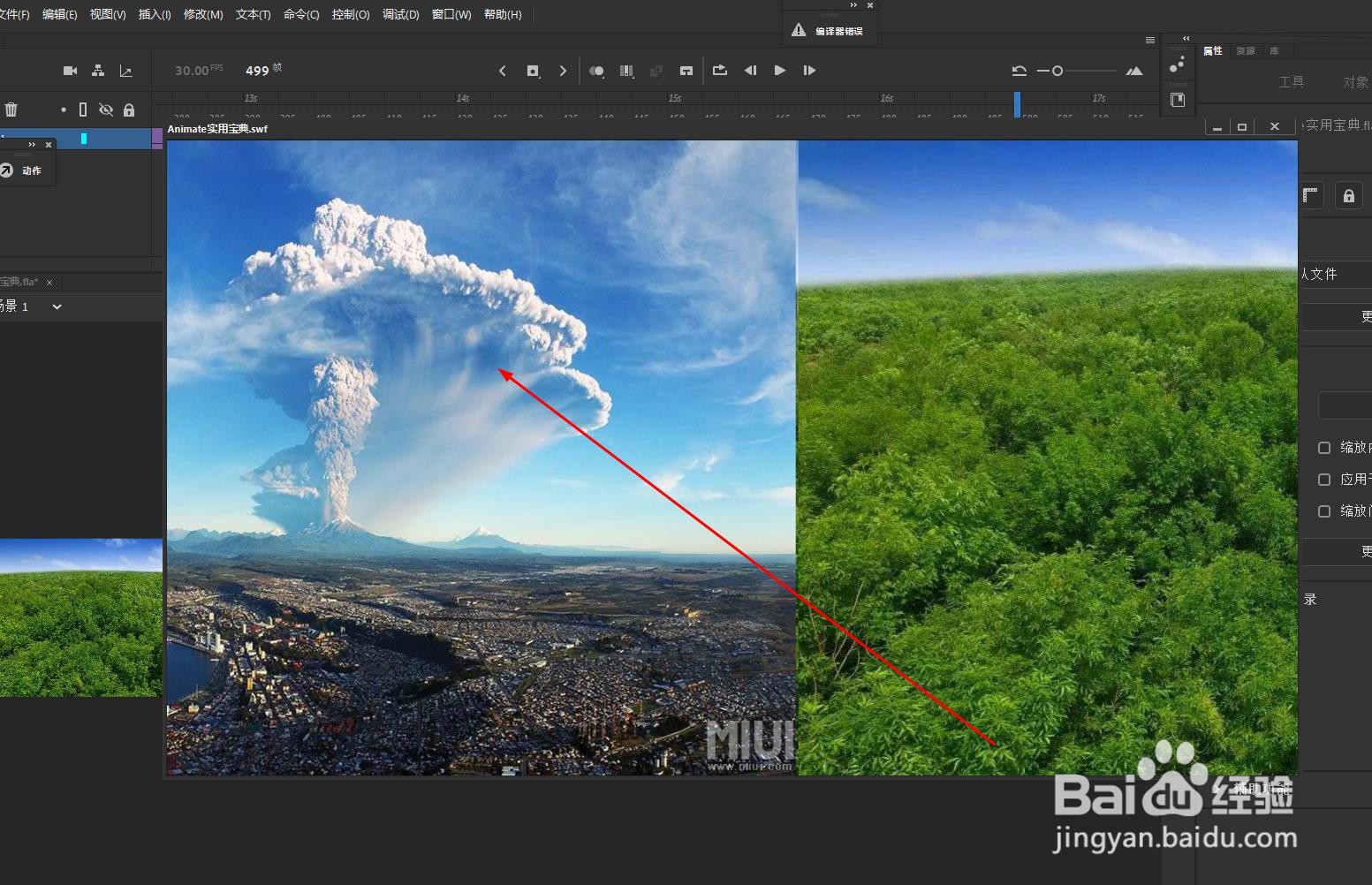The width and height of the screenshot is (1372, 885).
Task: Collapse the compiler errors panel chevrons
Action: click(853, 5)
